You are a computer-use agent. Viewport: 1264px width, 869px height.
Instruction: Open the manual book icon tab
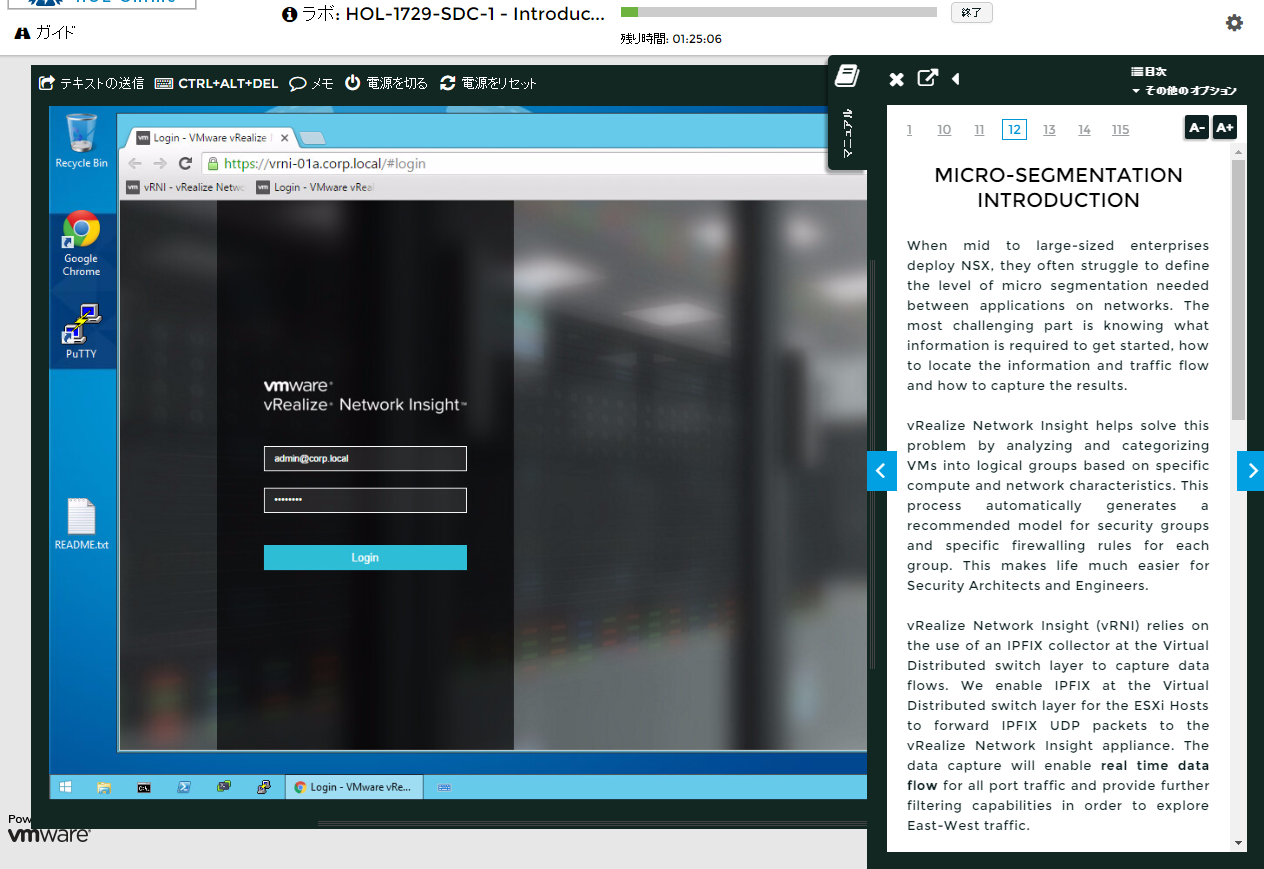pos(847,76)
